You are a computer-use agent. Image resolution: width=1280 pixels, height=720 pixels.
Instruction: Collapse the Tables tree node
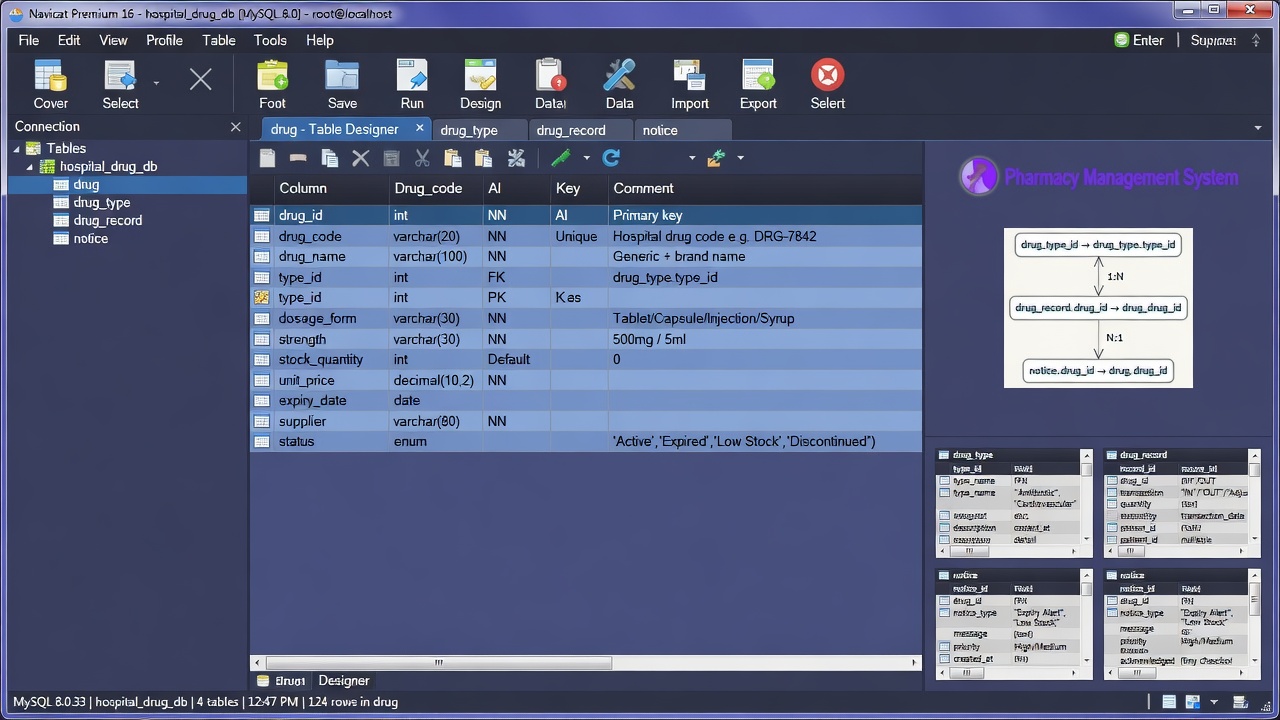17,149
